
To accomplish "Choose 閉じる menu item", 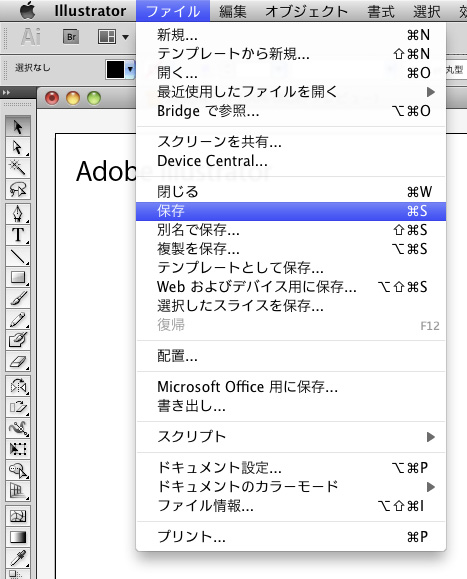I will coord(291,192).
